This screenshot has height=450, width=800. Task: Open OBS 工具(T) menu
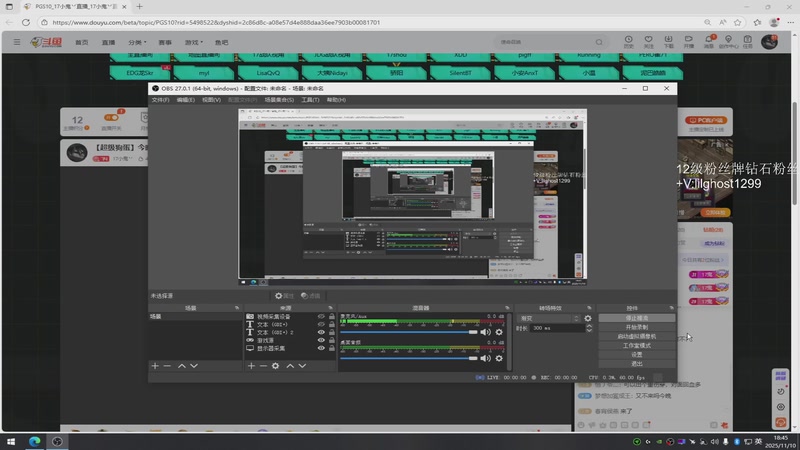[310, 100]
